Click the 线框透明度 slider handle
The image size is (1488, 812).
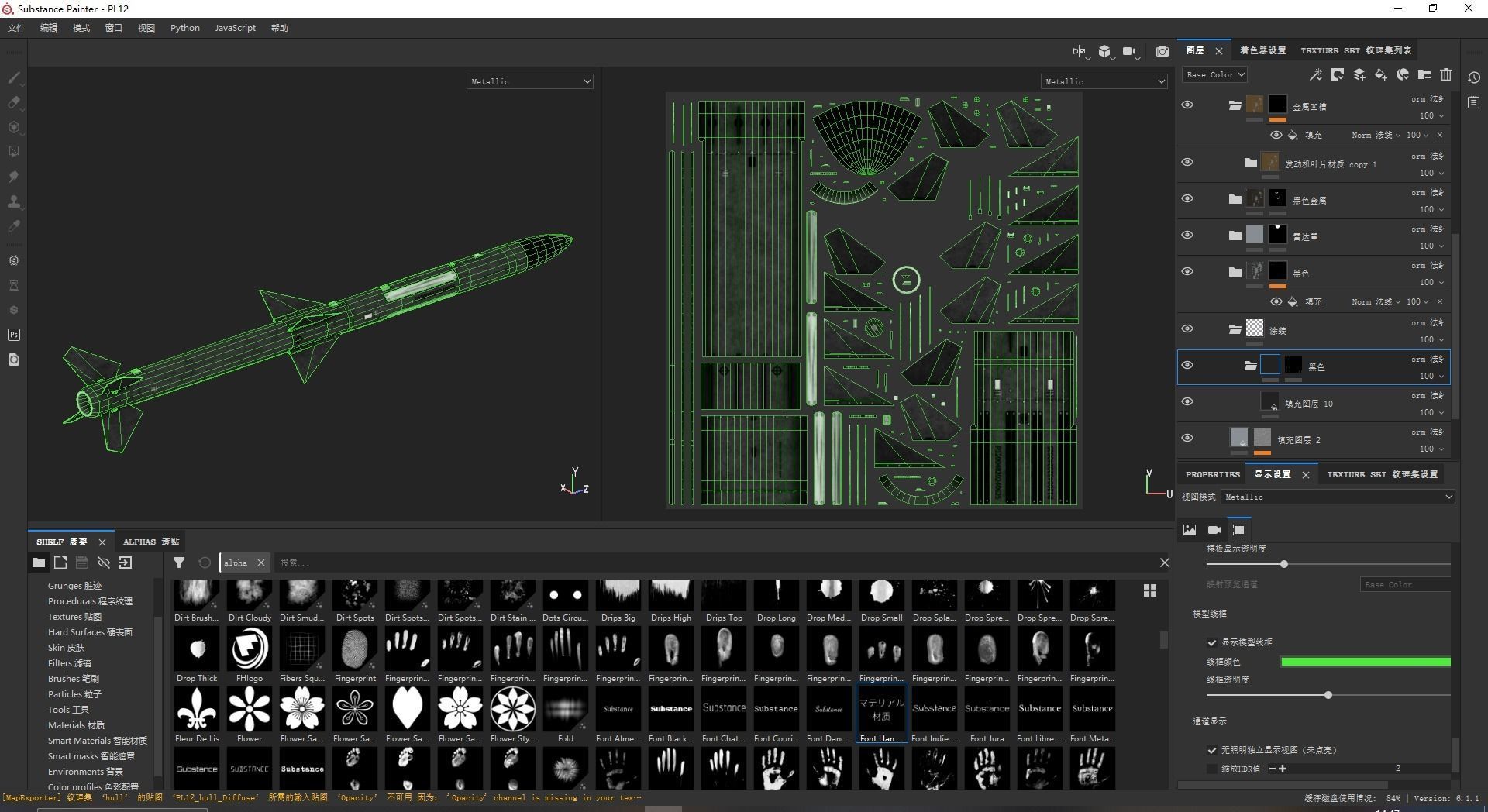1328,695
